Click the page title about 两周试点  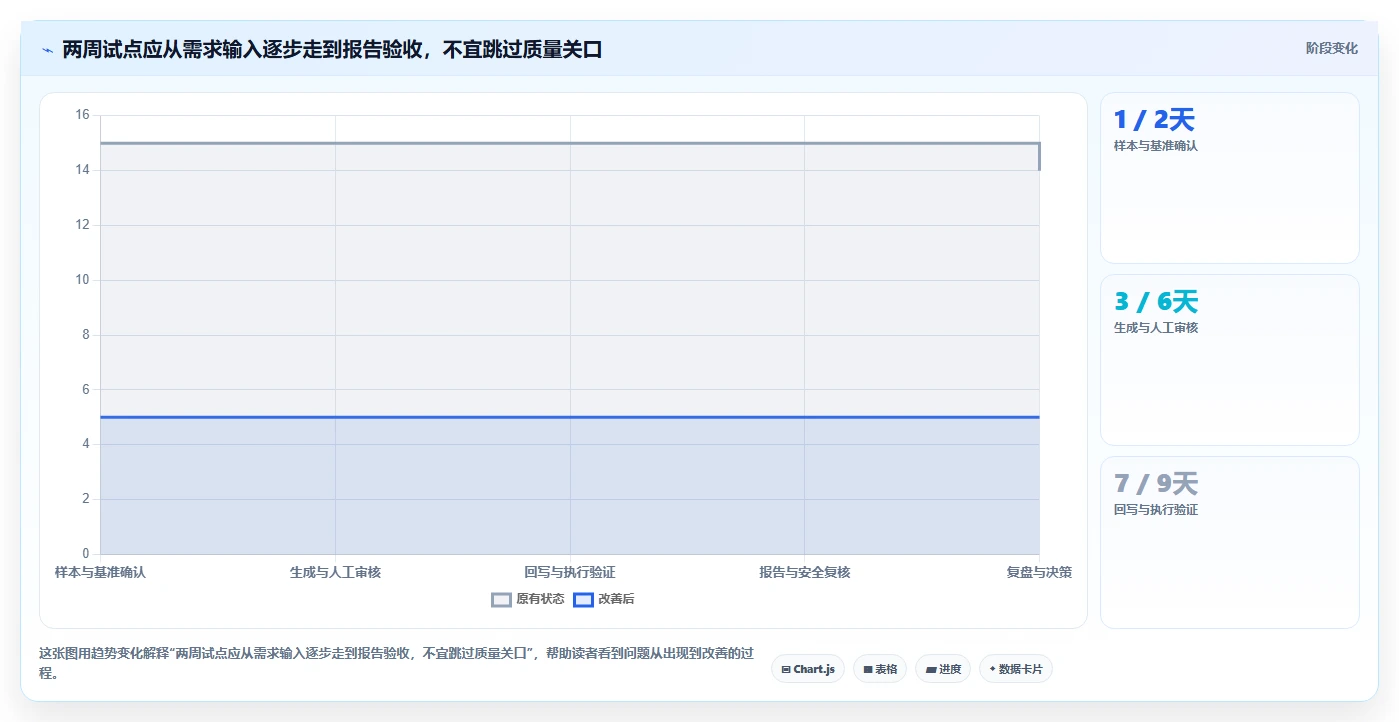(332, 49)
